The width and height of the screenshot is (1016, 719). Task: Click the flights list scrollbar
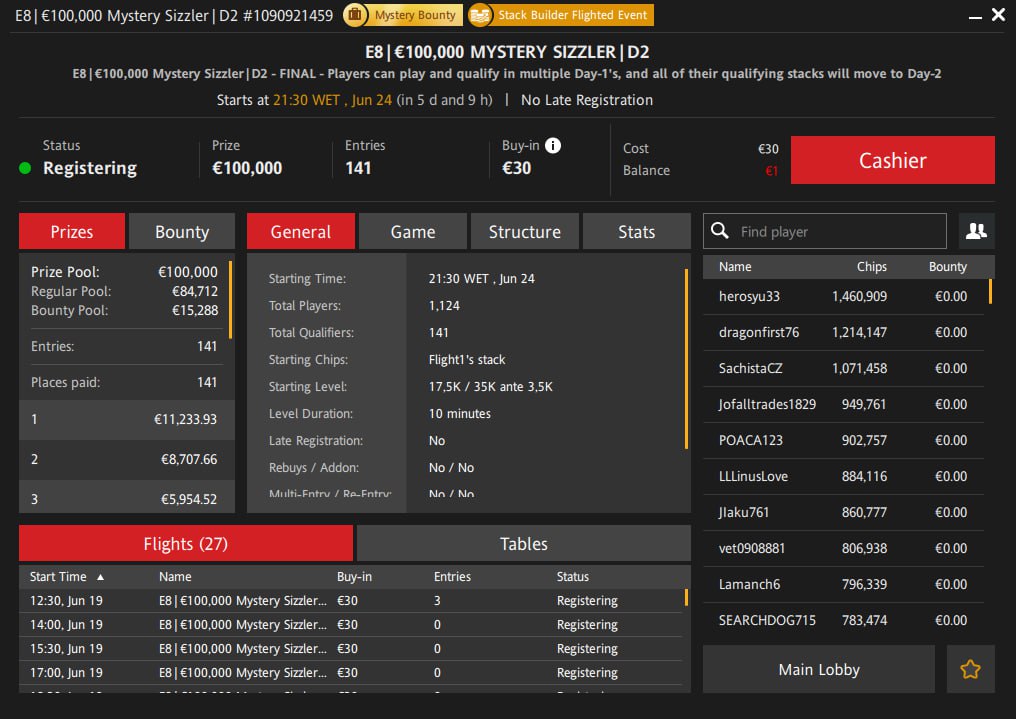(x=686, y=597)
